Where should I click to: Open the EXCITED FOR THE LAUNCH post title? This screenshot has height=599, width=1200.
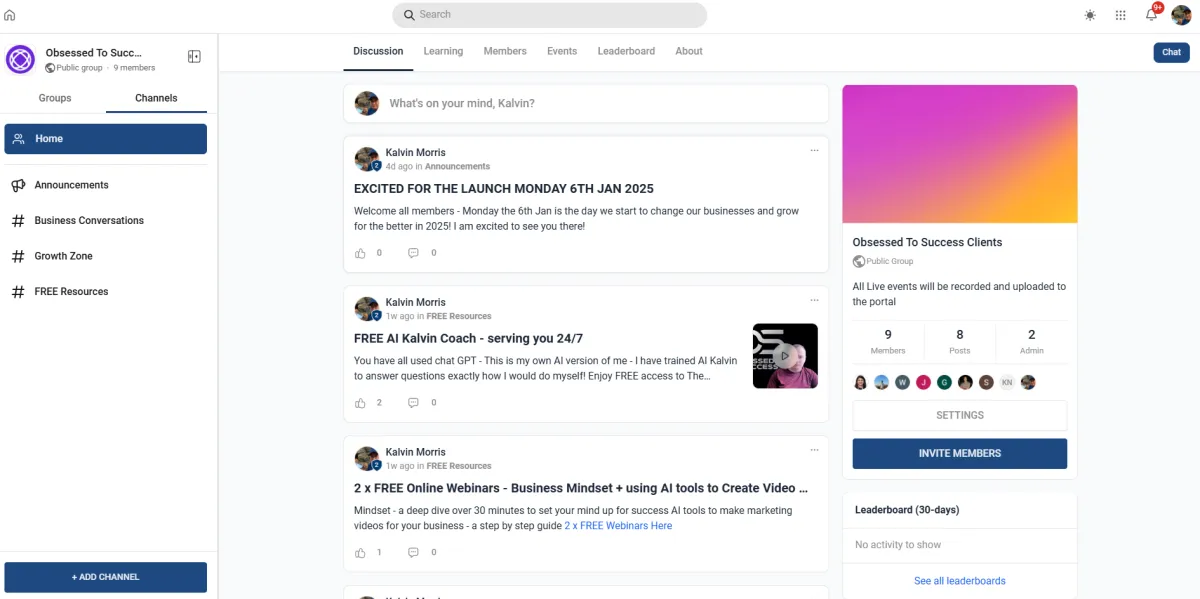[x=504, y=189]
